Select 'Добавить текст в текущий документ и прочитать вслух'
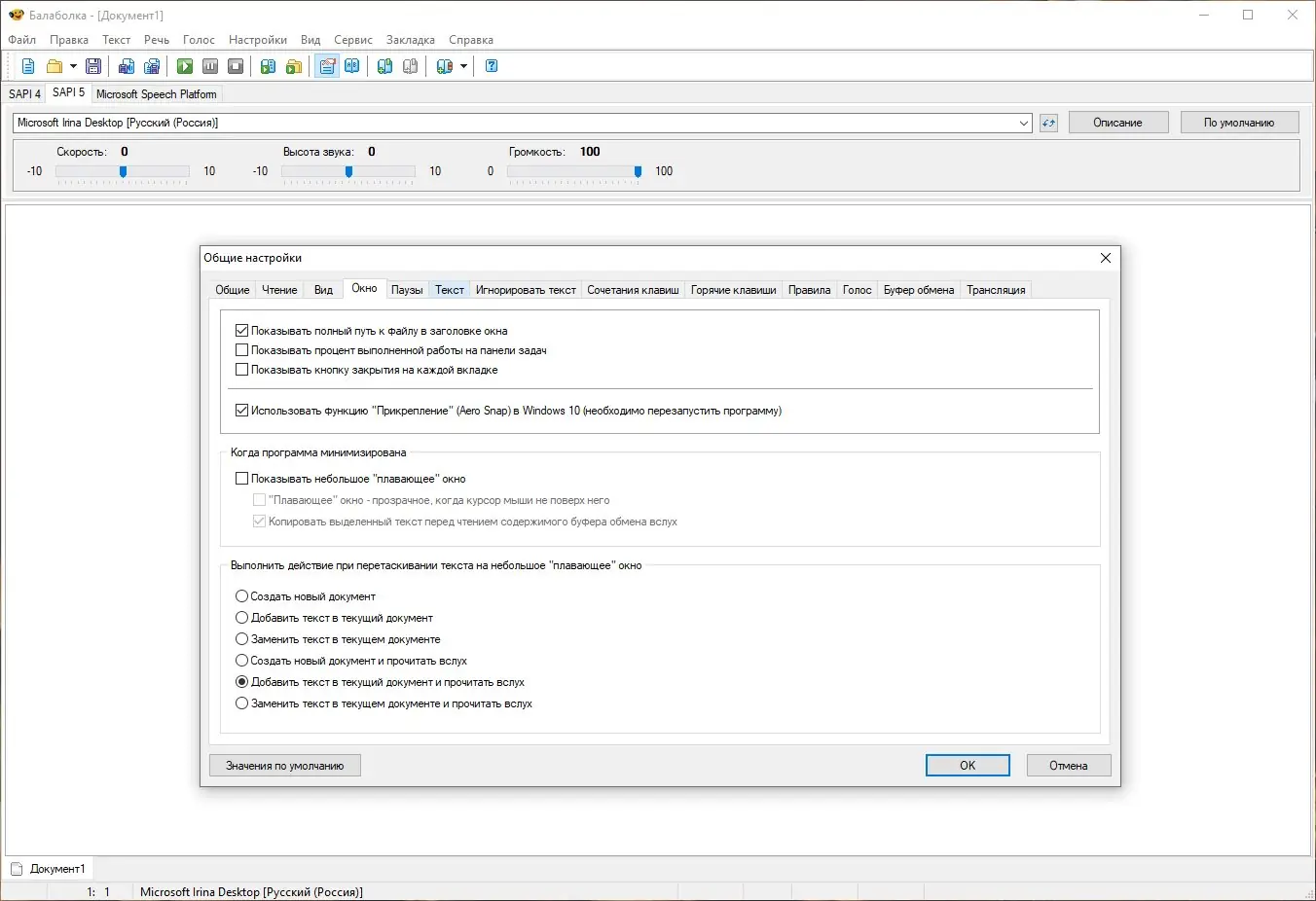This screenshot has width=1316, height=901. click(242, 682)
